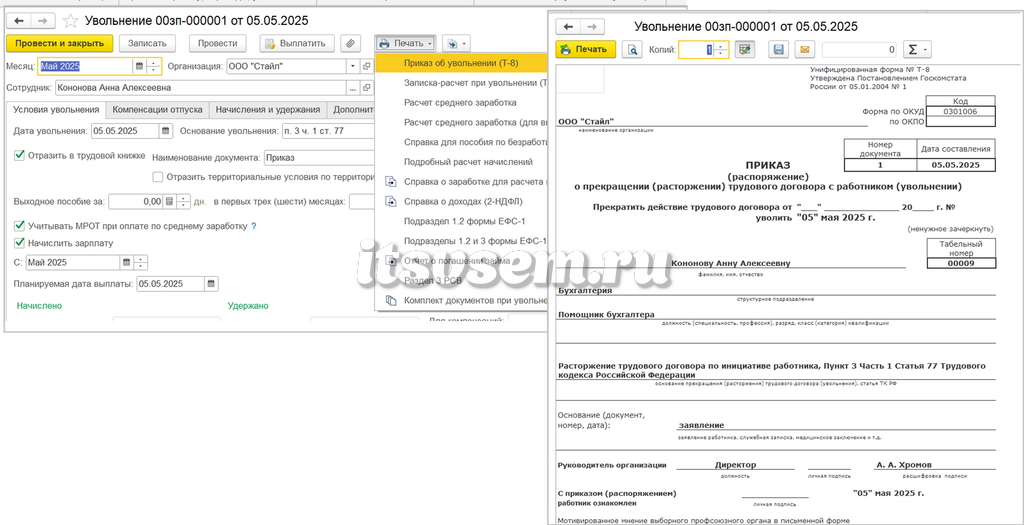Toggle editing mode of print form
The height and width of the screenshot is (525, 1024).
tap(743, 49)
